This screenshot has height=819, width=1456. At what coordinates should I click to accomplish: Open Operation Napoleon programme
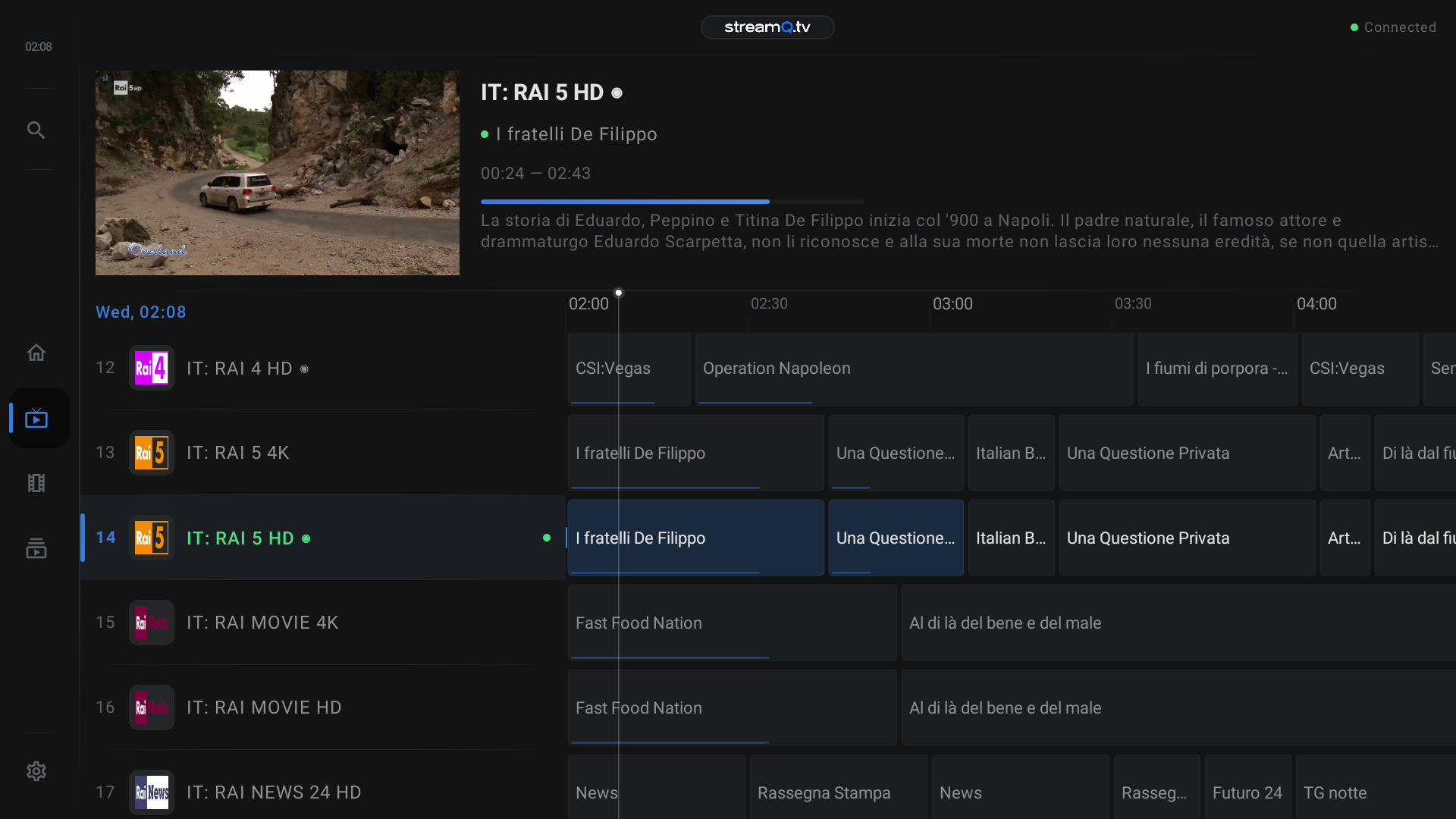(x=915, y=369)
